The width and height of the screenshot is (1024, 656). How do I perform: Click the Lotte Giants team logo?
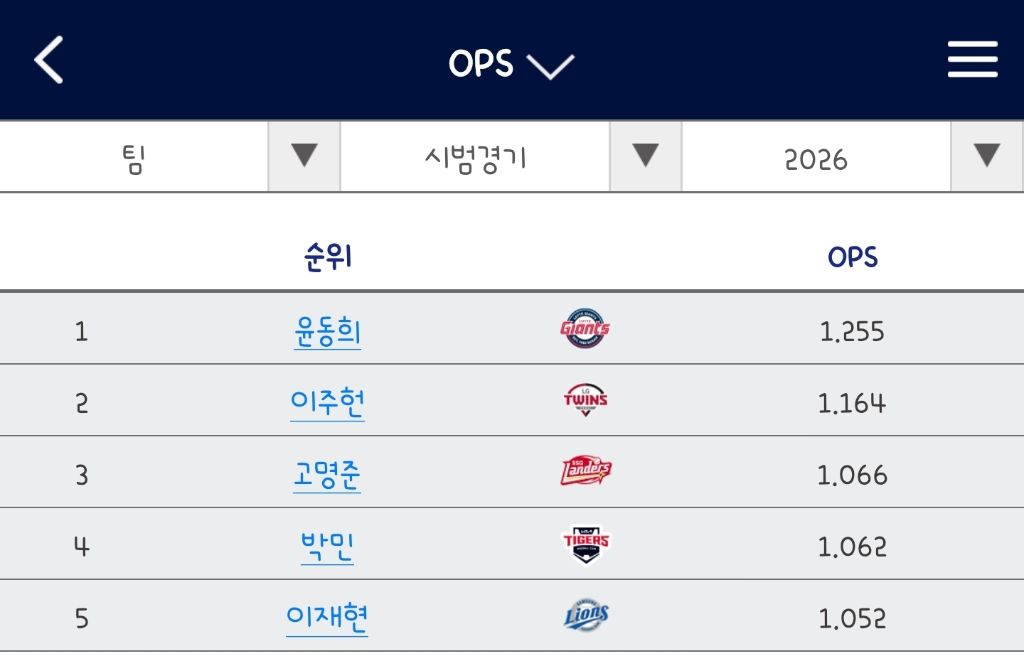[x=585, y=329]
